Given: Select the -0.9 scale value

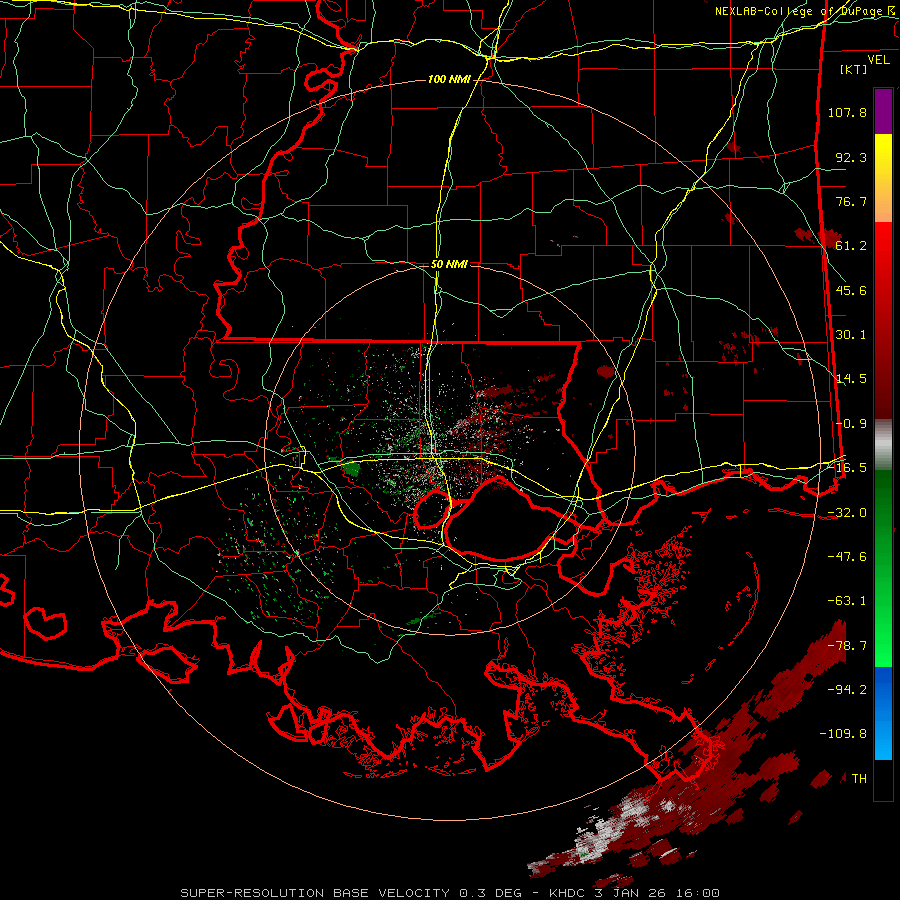Looking at the screenshot, I should coord(851,424).
